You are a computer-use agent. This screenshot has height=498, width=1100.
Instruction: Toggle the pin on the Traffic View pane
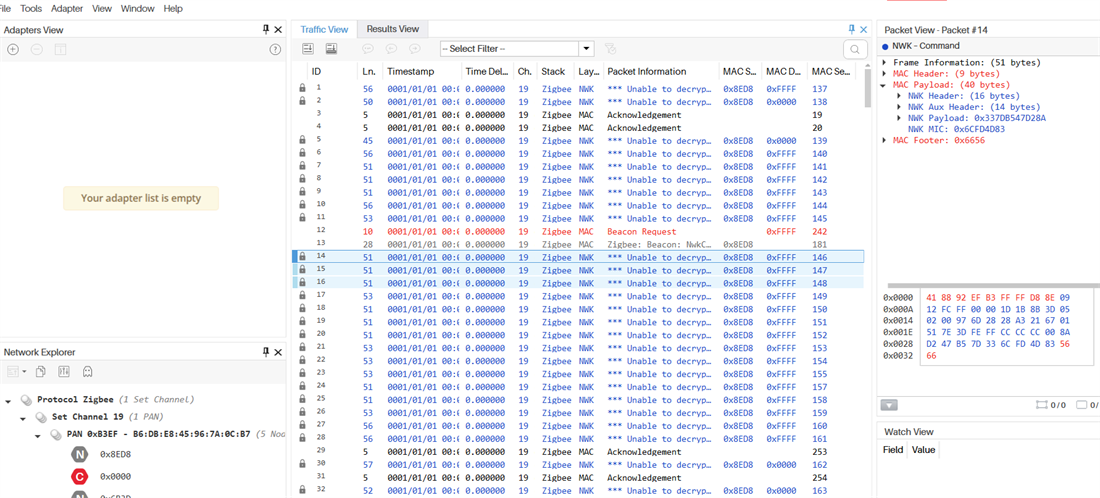tap(852, 29)
